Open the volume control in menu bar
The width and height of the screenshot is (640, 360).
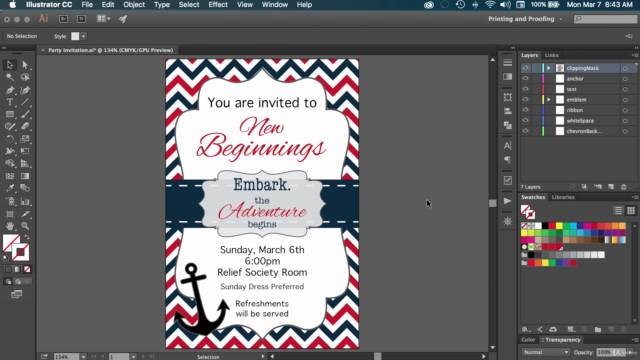505,5
